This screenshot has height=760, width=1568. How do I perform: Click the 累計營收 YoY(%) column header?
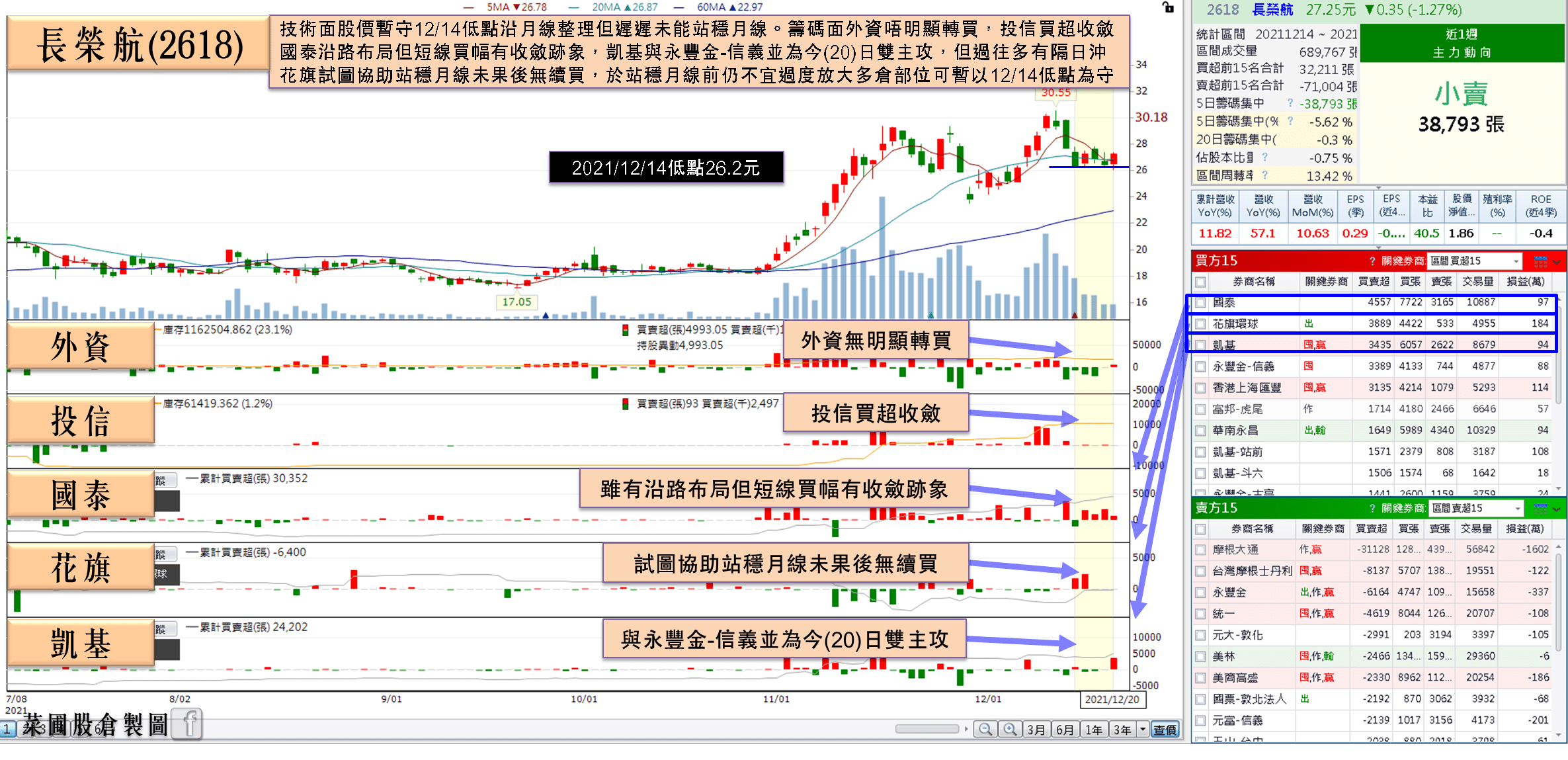point(1215,206)
